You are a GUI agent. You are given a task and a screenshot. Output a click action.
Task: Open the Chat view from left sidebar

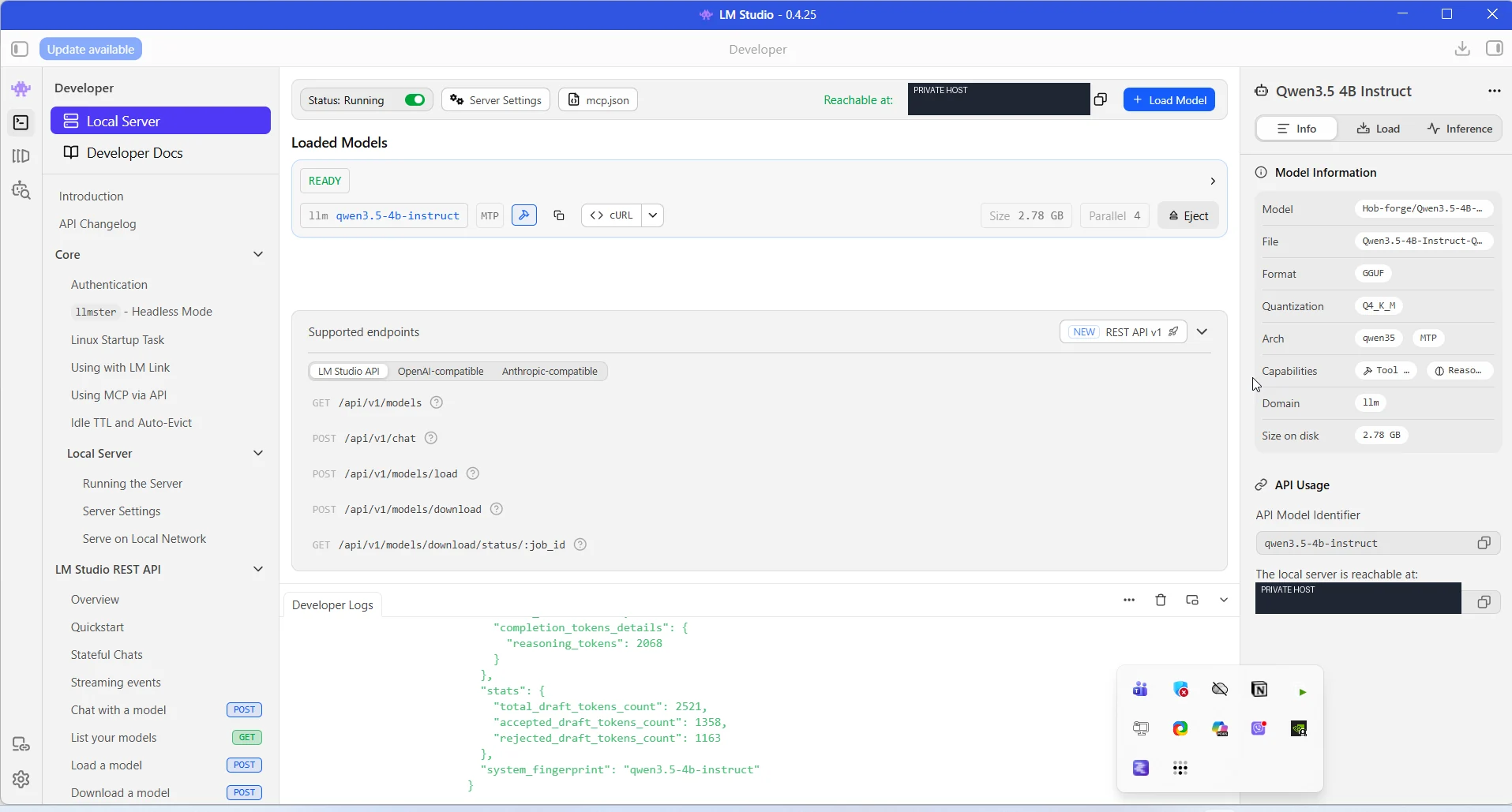pyautogui.click(x=21, y=89)
